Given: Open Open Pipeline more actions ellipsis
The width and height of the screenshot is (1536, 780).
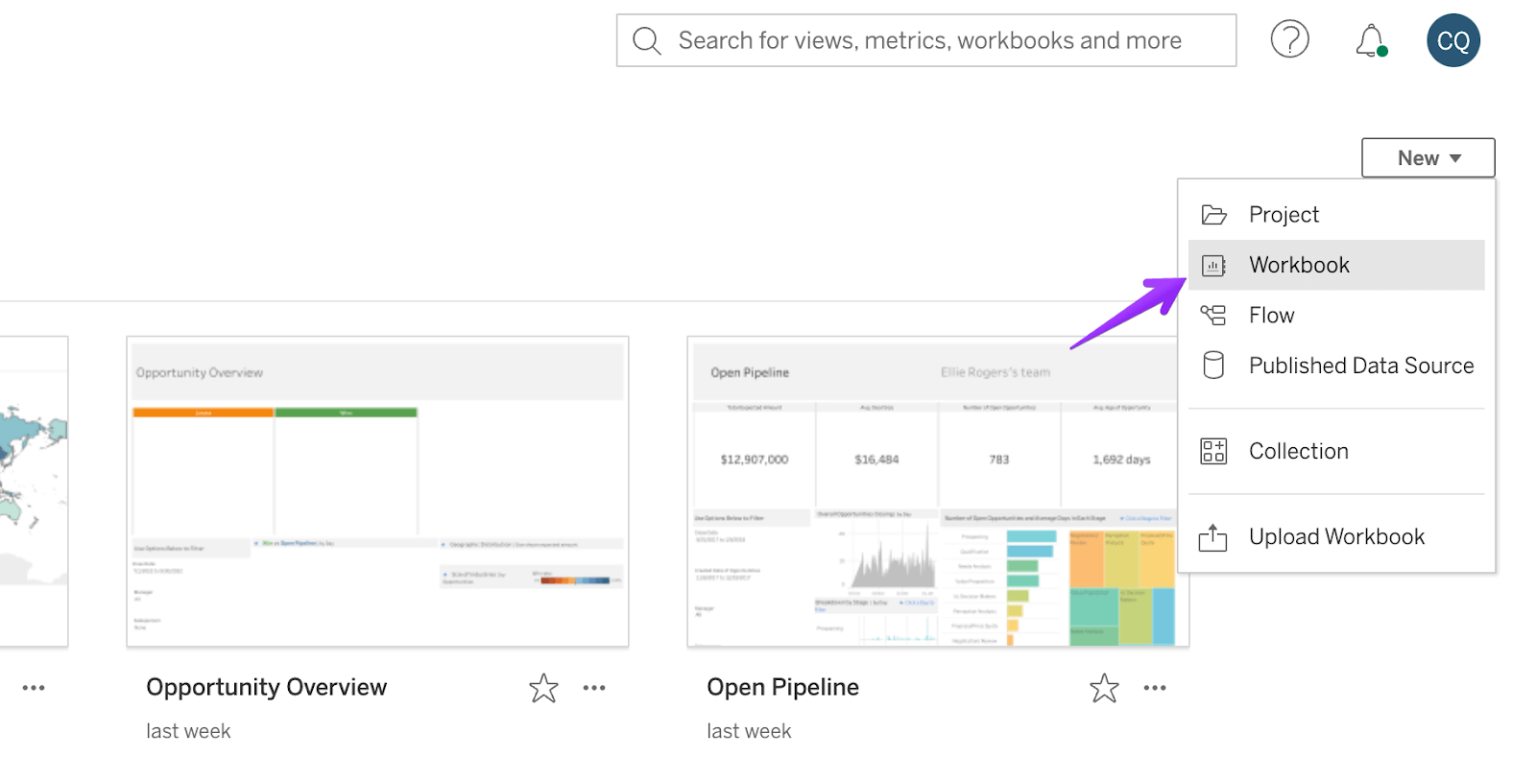Looking at the screenshot, I should click(1155, 688).
